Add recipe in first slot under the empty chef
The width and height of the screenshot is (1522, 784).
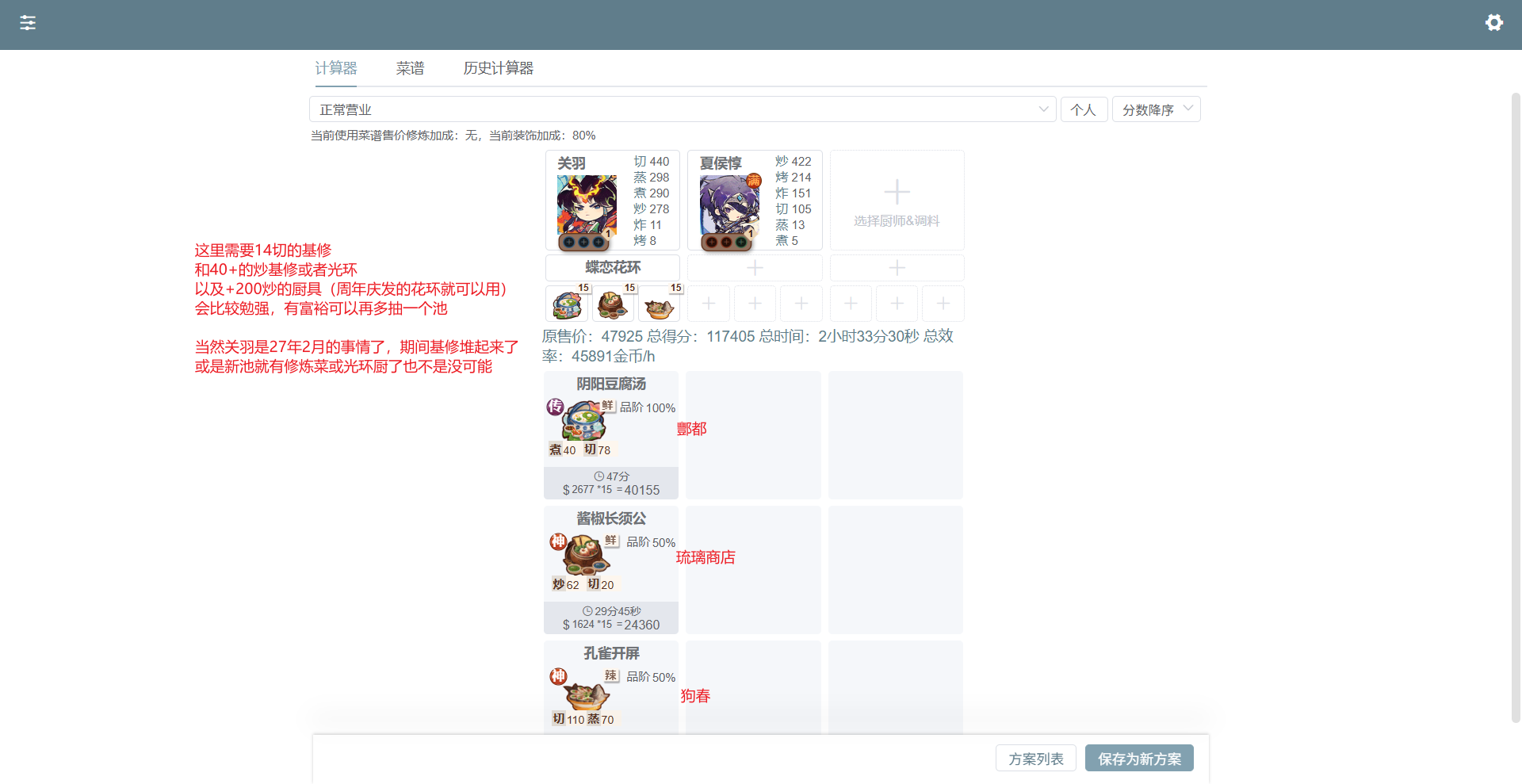point(851,304)
